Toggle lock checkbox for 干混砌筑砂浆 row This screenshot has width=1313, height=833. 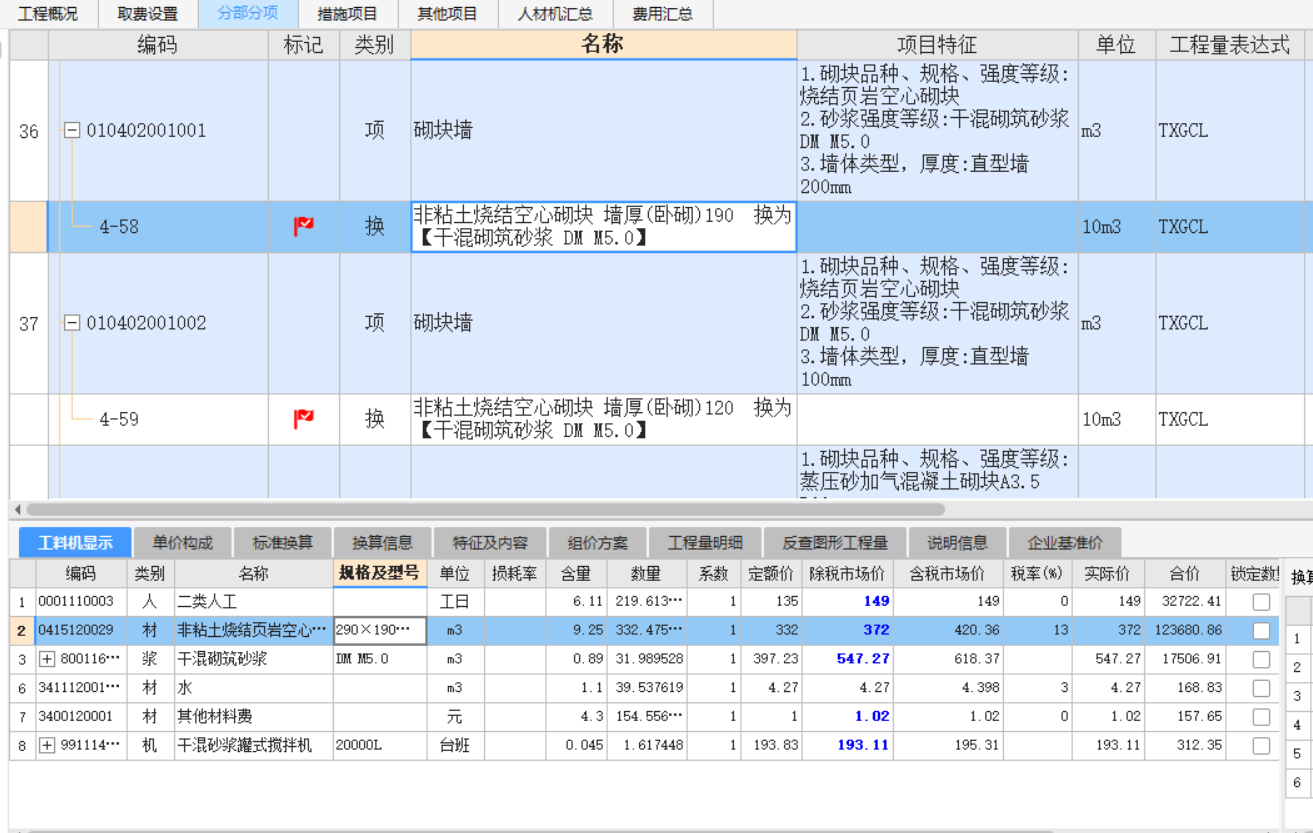pos(1261,659)
